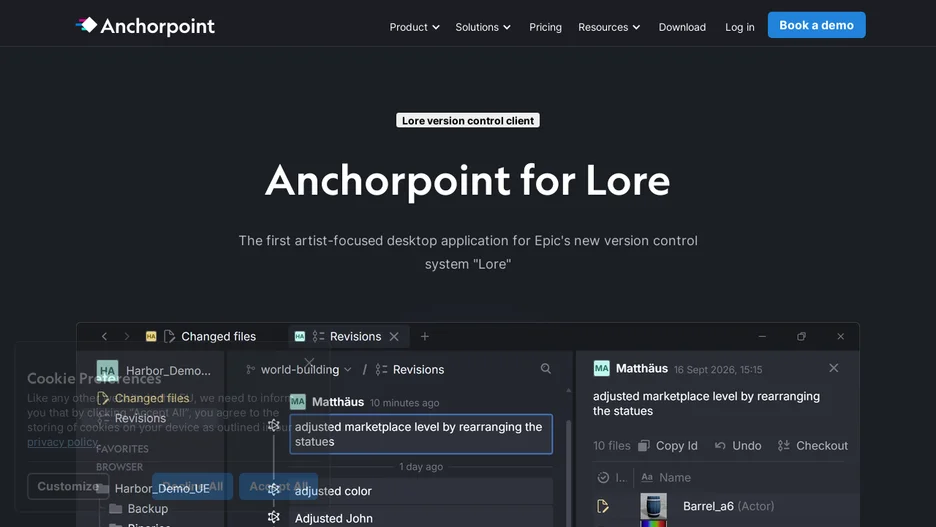Screen dimensions: 936x527
Task: Select the adjusted marketplace level revision entry
Action: pos(421,434)
